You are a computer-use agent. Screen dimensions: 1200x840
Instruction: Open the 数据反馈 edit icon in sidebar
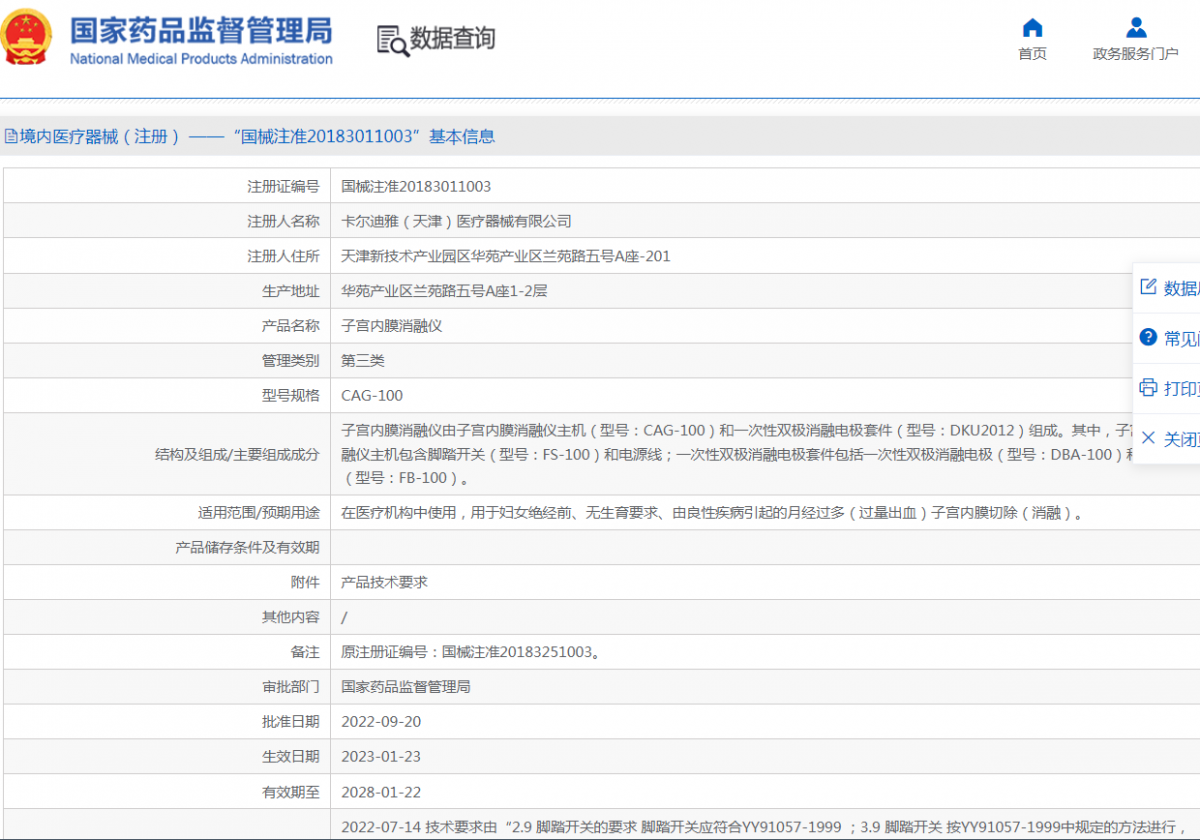pyautogui.click(x=1148, y=287)
